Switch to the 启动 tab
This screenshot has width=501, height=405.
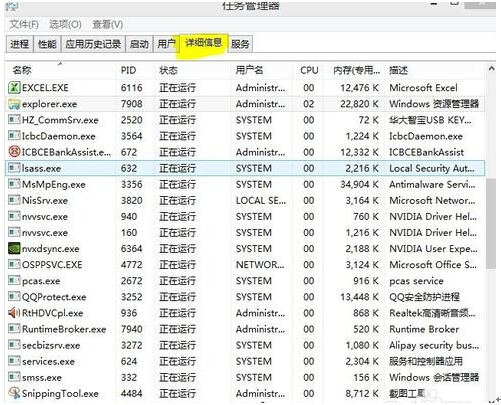click(139, 44)
